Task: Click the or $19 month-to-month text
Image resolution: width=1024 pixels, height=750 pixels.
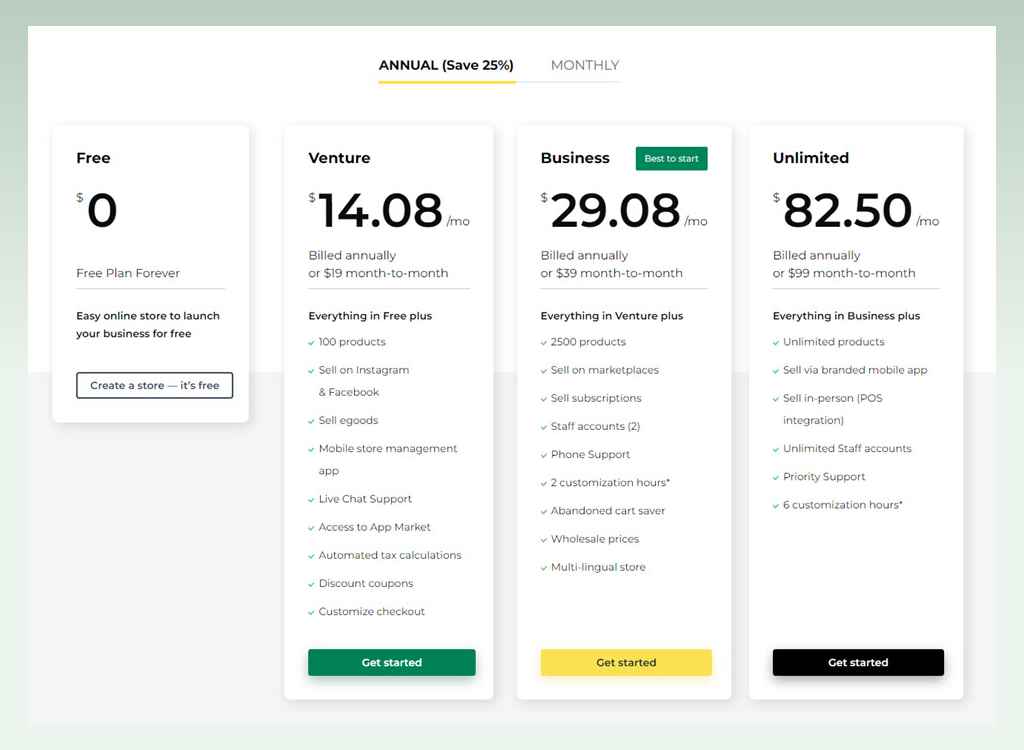Action: pos(378,273)
